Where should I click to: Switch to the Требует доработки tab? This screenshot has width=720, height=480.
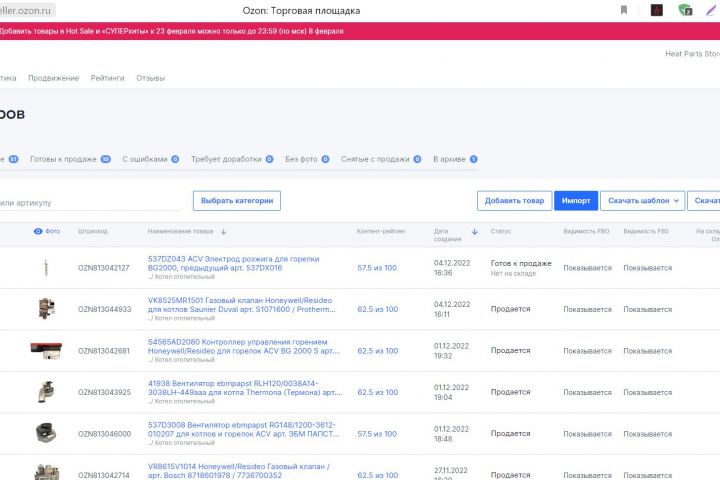[x=232, y=159]
